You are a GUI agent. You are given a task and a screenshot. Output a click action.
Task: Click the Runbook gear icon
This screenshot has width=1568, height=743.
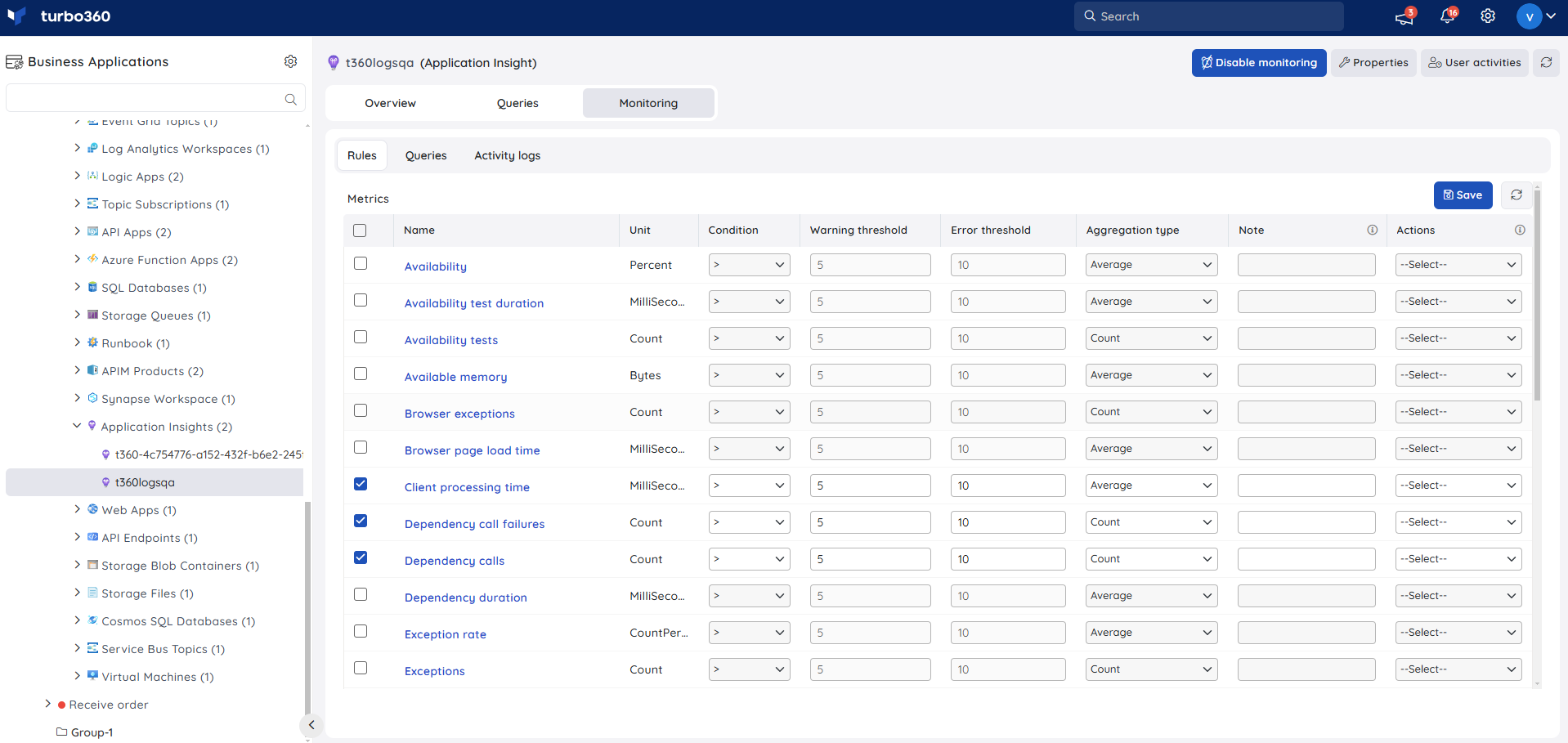(92, 342)
